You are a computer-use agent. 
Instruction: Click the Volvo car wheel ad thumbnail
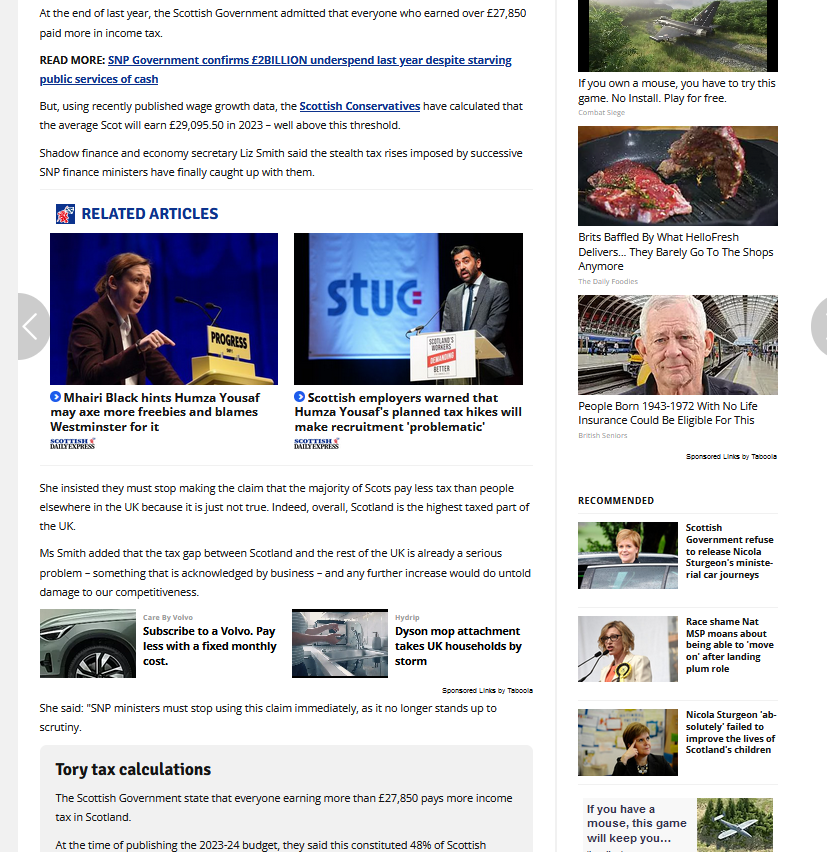[x=88, y=643]
